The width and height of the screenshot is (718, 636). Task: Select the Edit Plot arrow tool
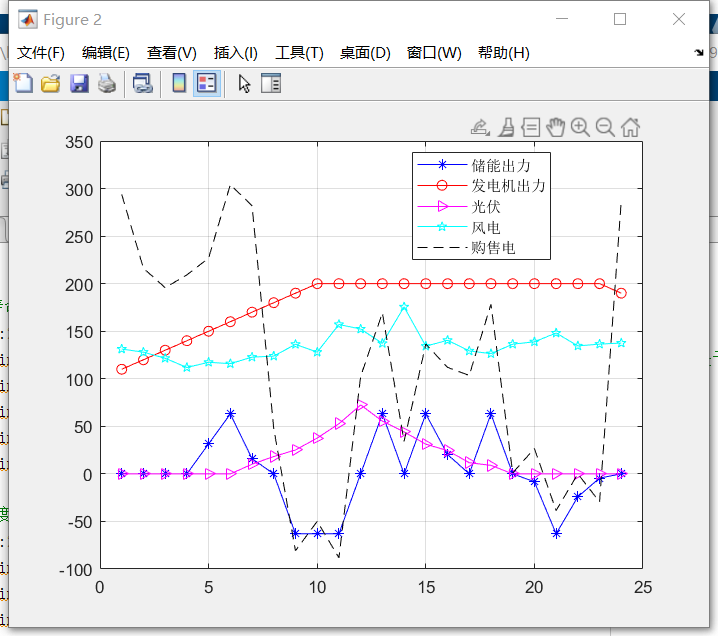244,83
